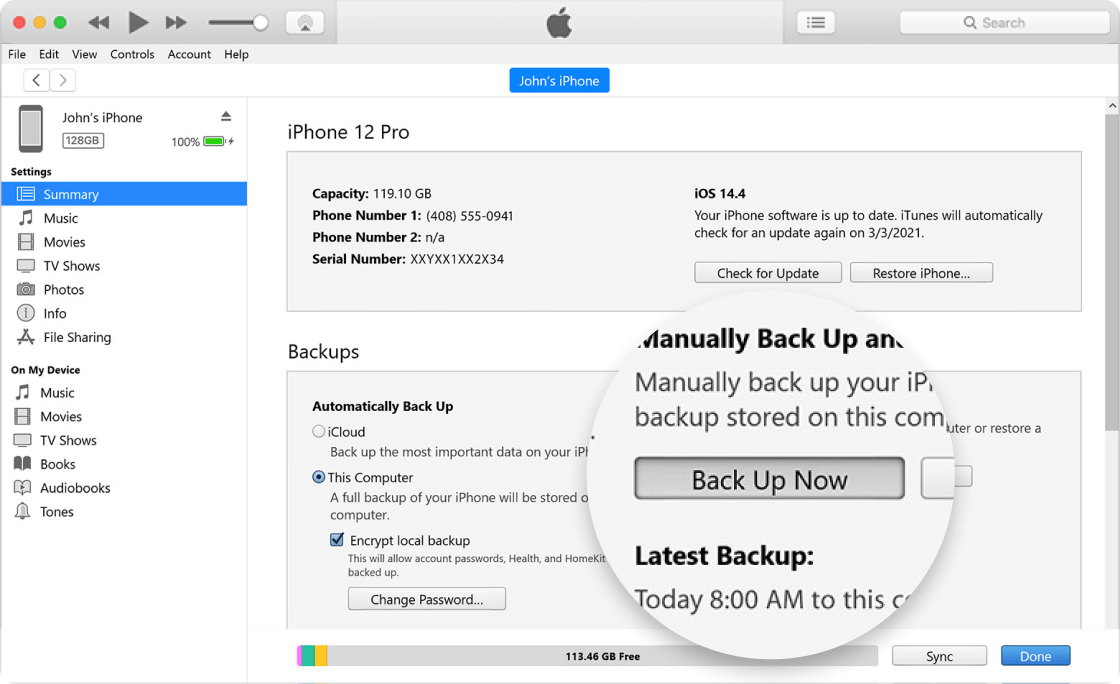Open the Controls menu
The width and height of the screenshot is (1120, 684).
(132, 54)
